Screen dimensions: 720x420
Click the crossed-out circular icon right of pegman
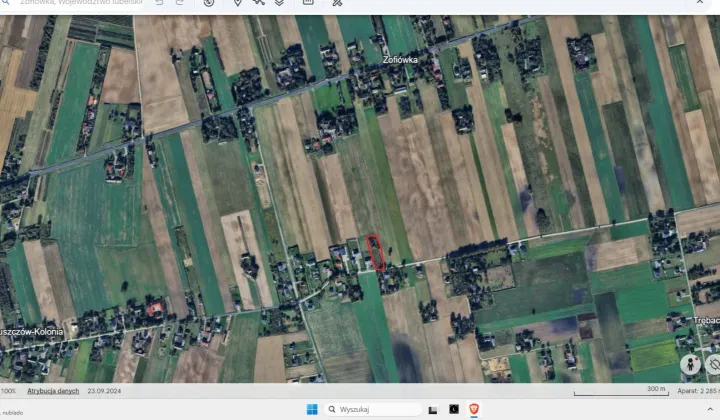pos(714,365)
